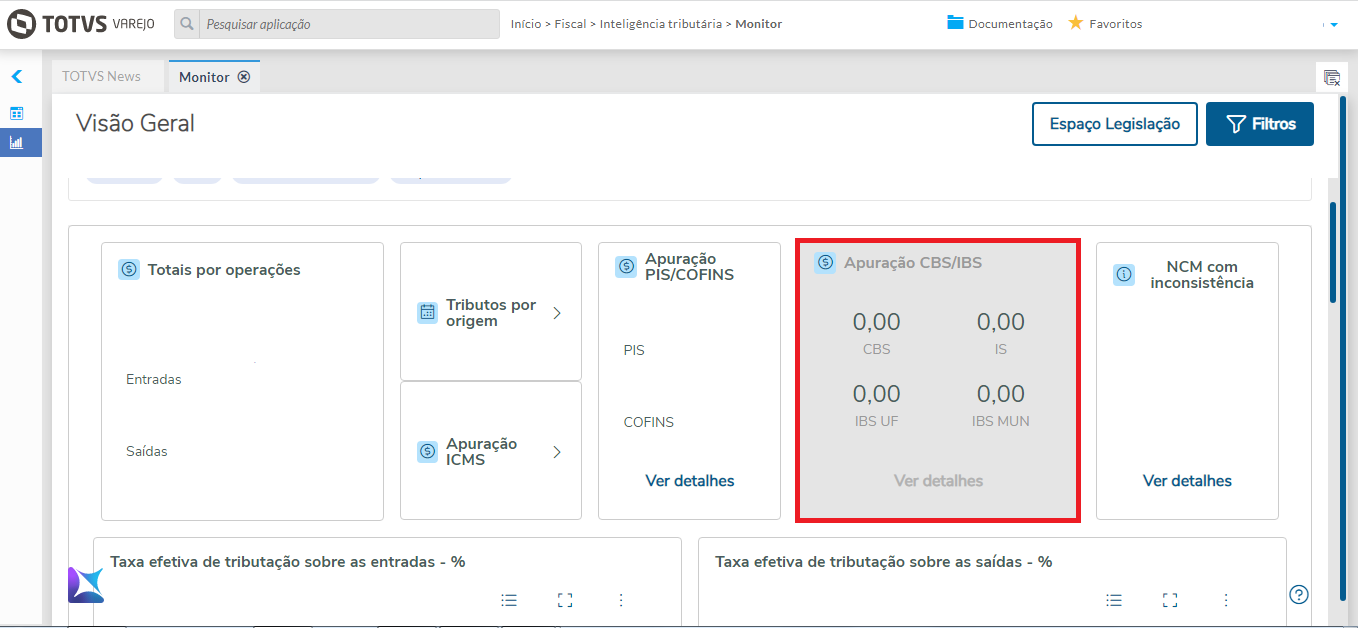Click the Espaço Legislação button
The height and width of the screenshot is (628, 1358).
(x=1115, y=124)
